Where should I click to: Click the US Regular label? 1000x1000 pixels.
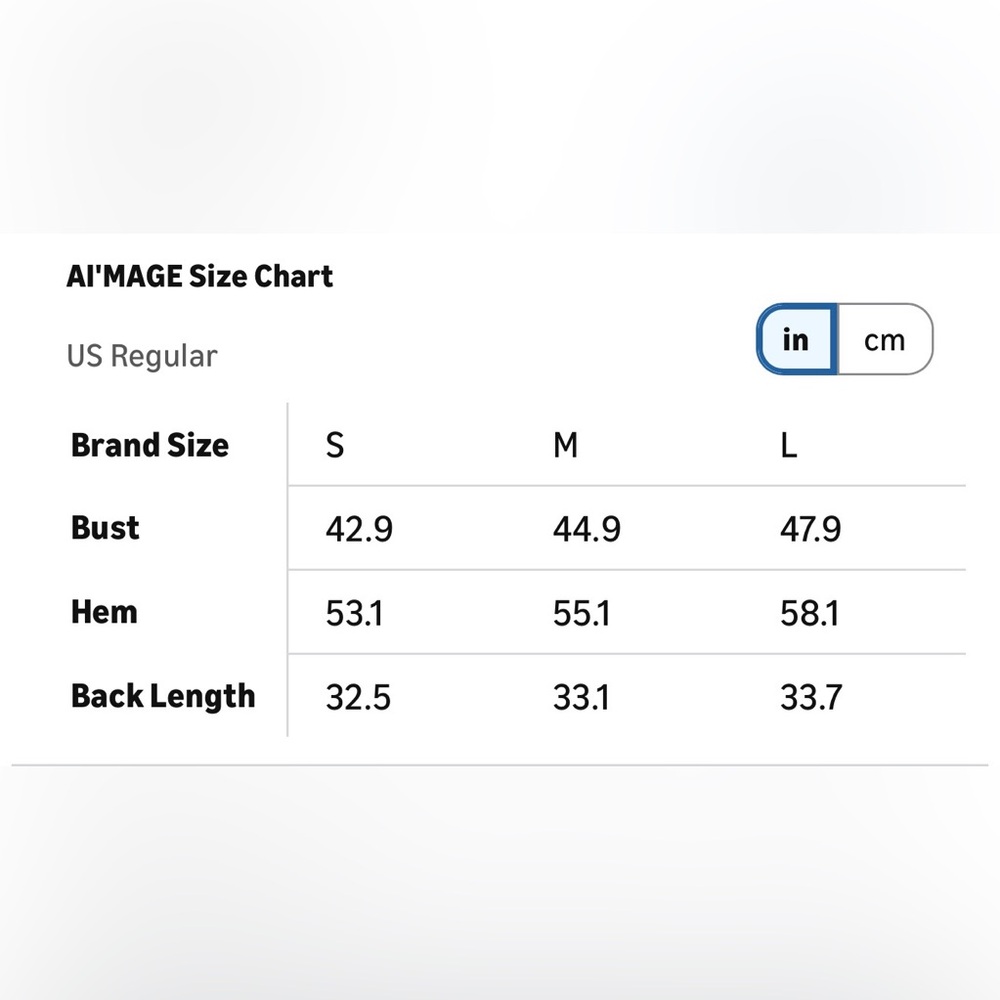pyautogui.click(x=142, y=356)
